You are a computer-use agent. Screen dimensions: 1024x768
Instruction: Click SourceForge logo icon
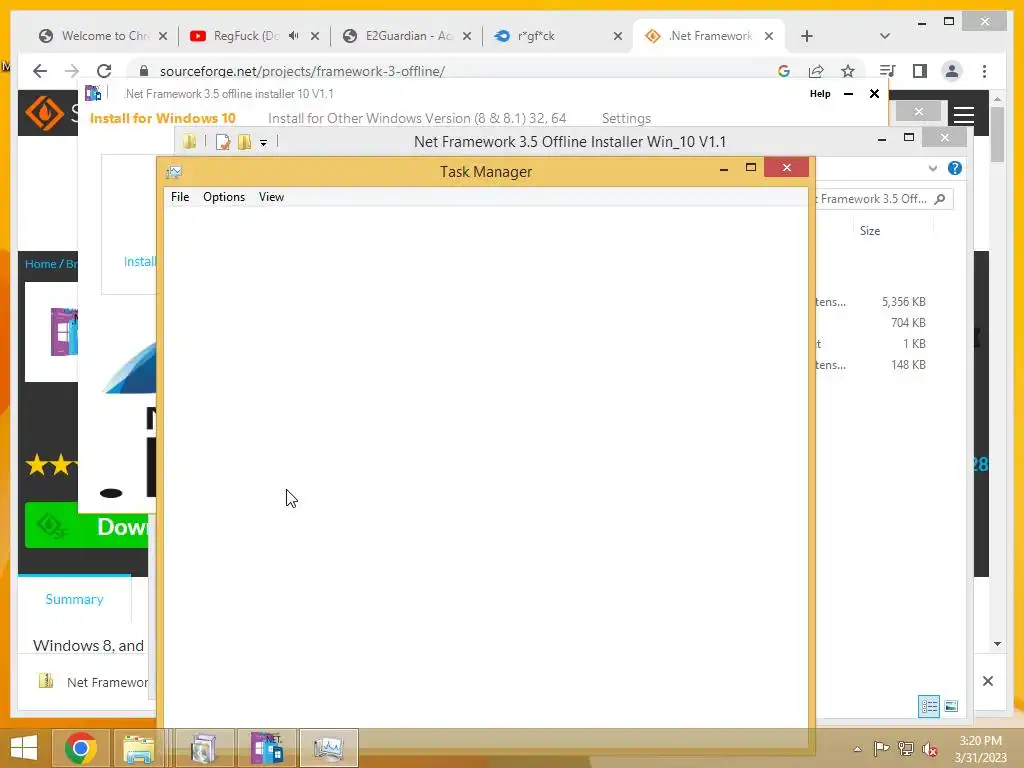[x=43, y=113]
